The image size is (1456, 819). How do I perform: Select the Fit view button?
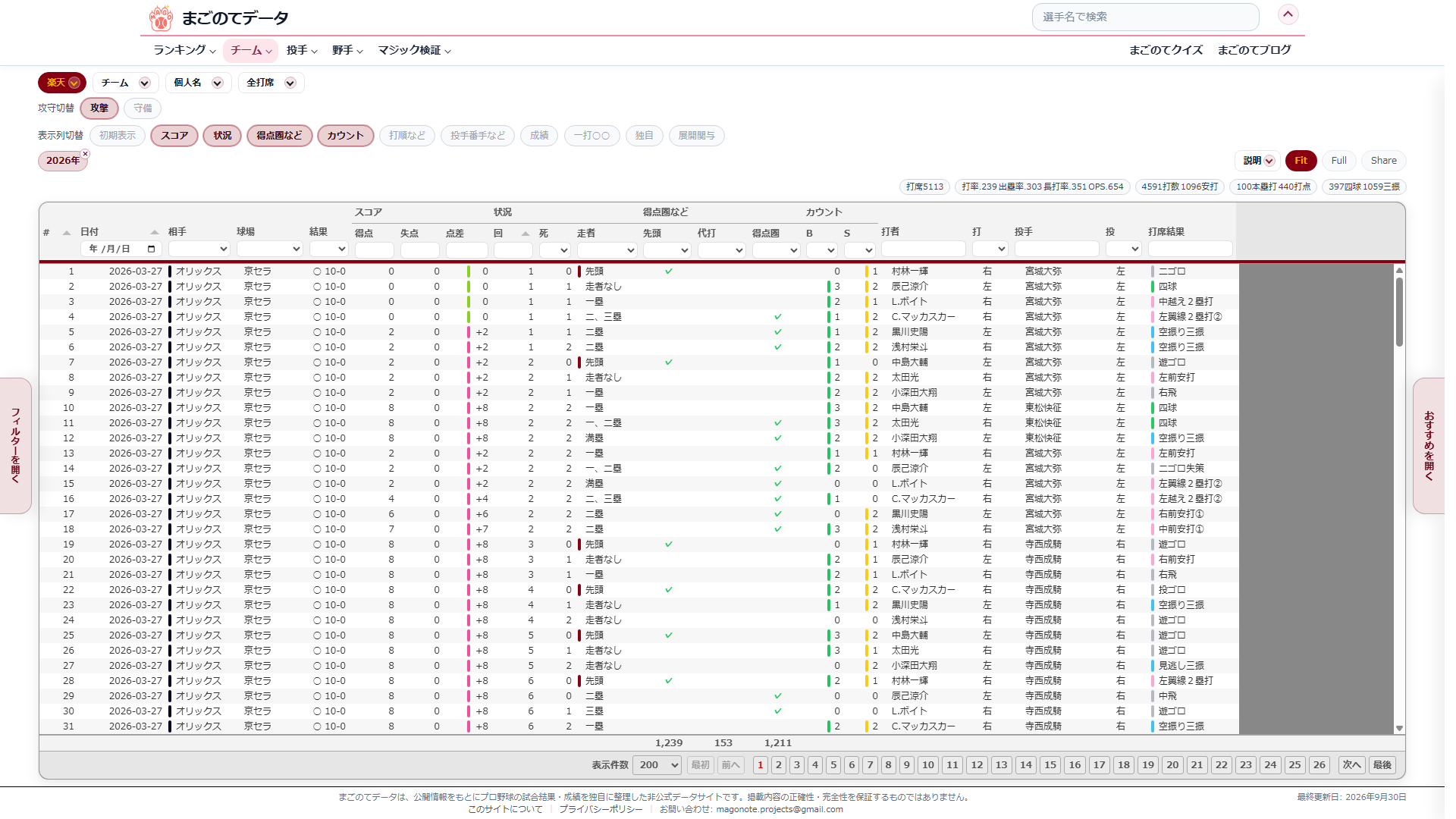1301,161
